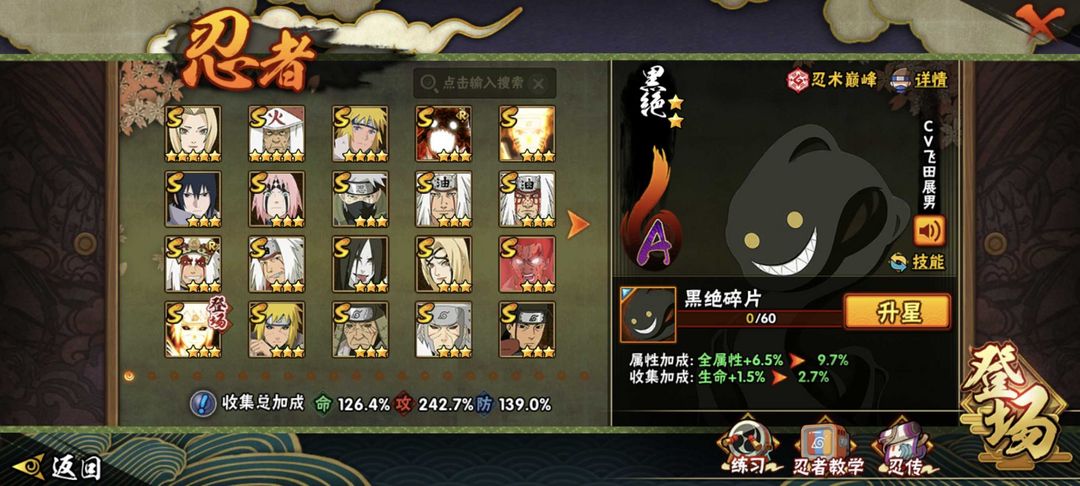The height and width of the screenshot is (486, 1080).
Task: Select the masked Kakashi ninja portrait
Action: 360,199
